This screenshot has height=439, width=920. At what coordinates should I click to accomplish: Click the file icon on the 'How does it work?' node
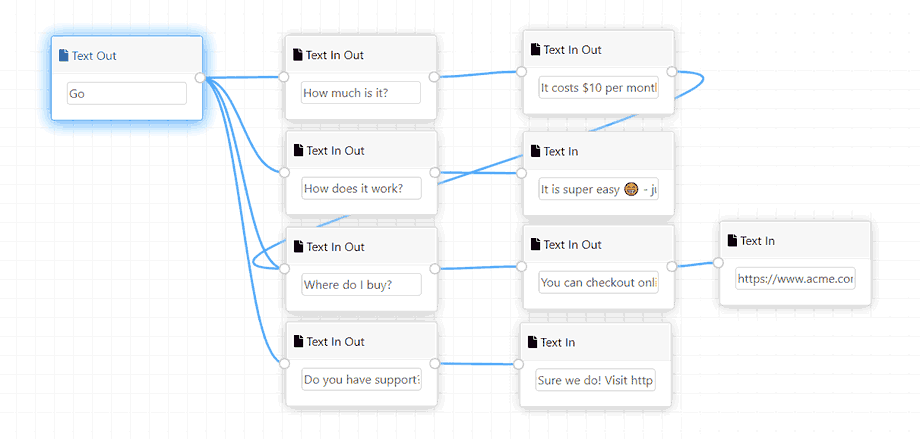tap(298, 151)
